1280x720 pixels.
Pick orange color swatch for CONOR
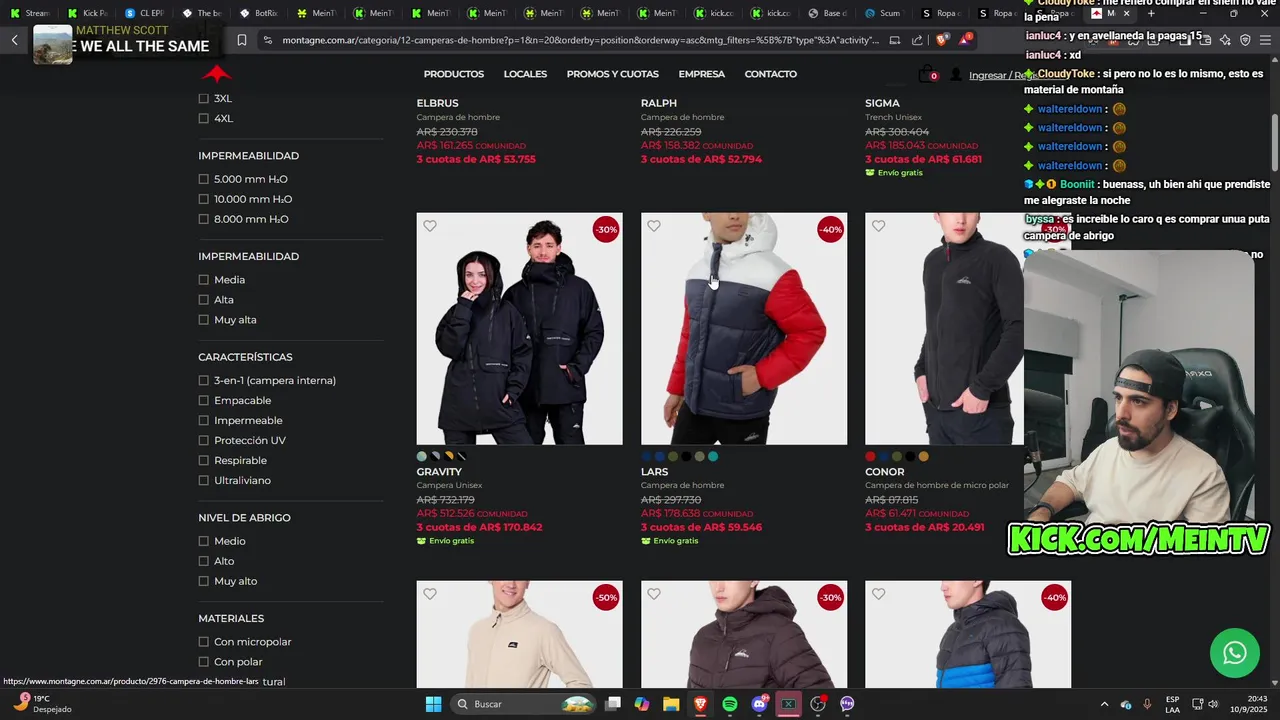(x=924, y=457)
